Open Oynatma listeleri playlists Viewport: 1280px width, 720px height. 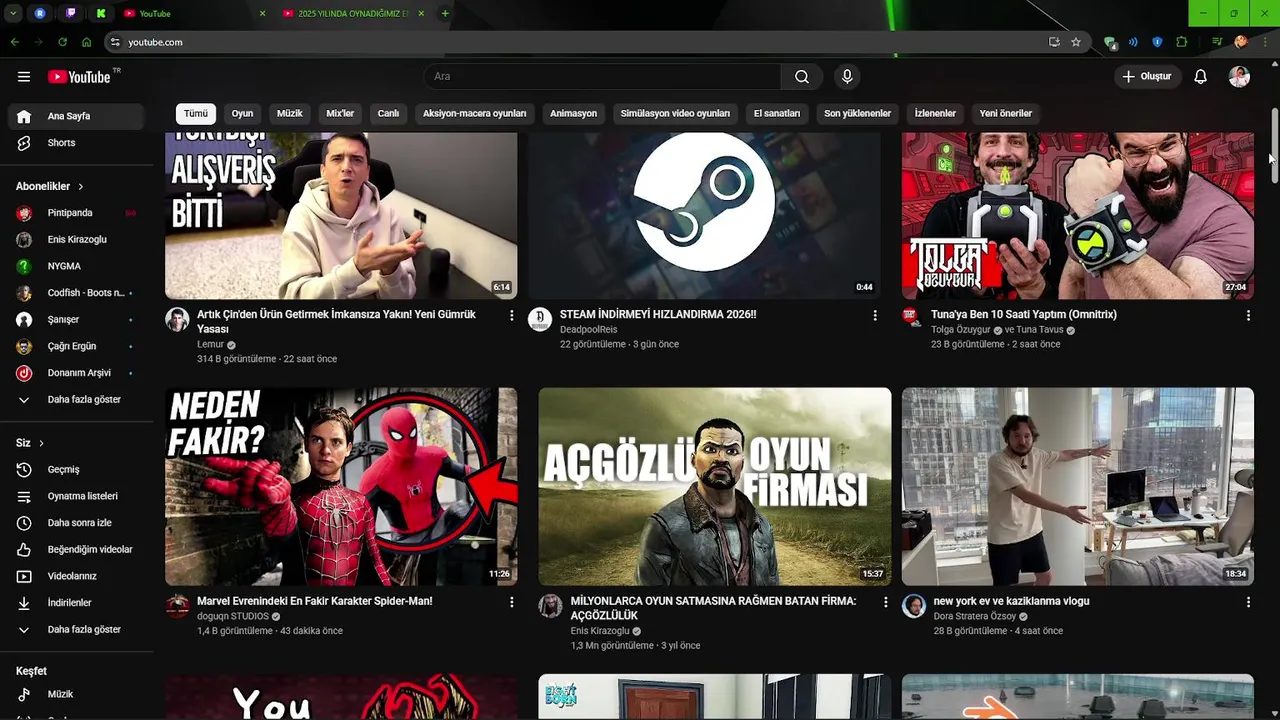pyautogui.click(x=76, y=496)
